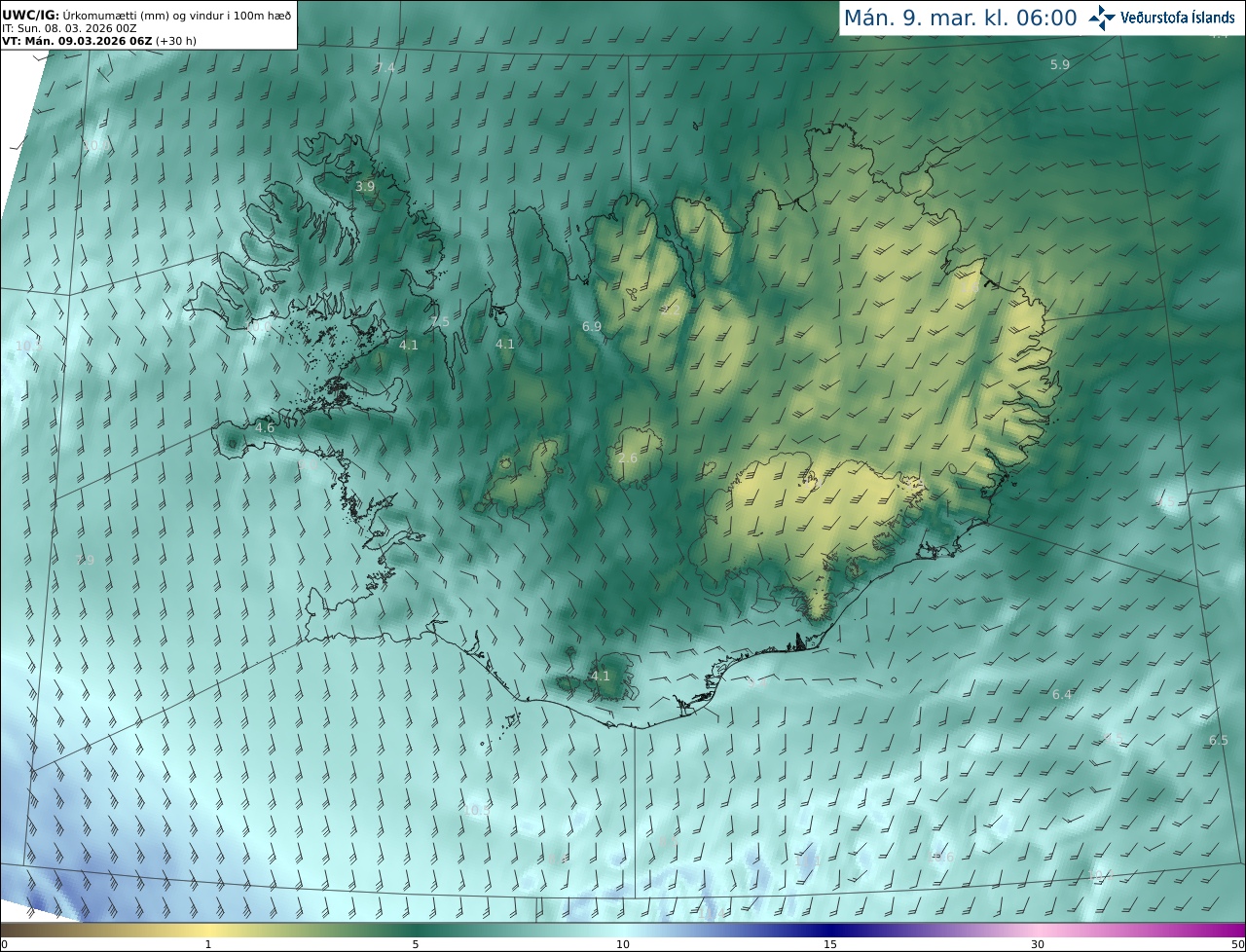Click the 10.5 value over the sea

click(477, 810)
